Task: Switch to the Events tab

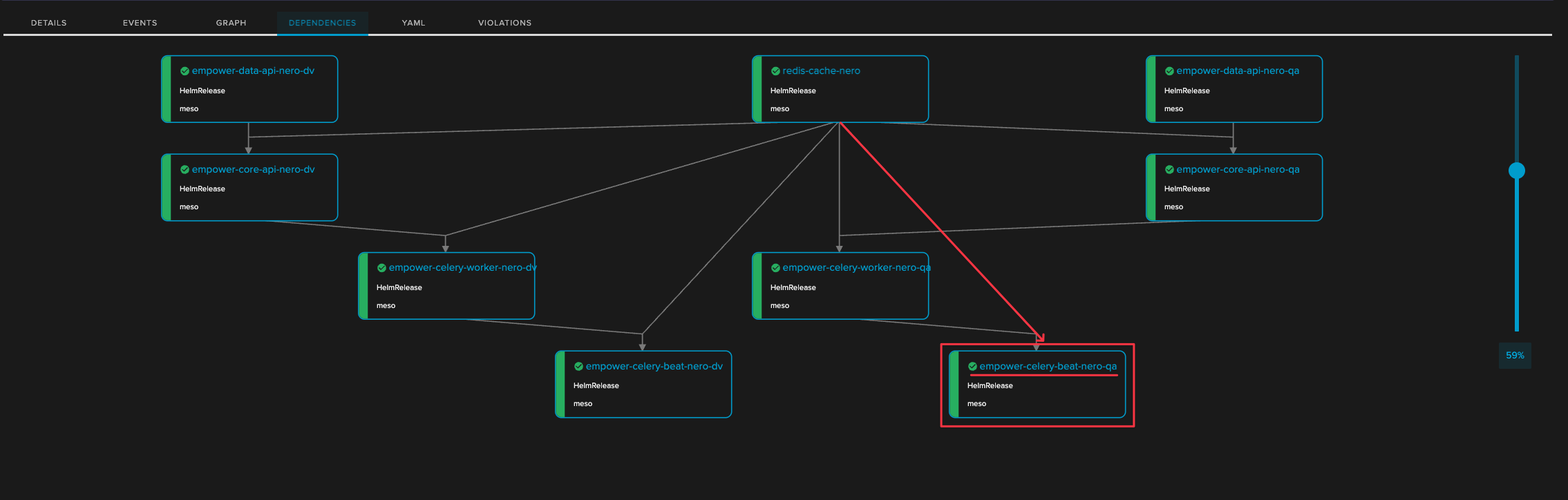Action: click(x=140, y=23)
